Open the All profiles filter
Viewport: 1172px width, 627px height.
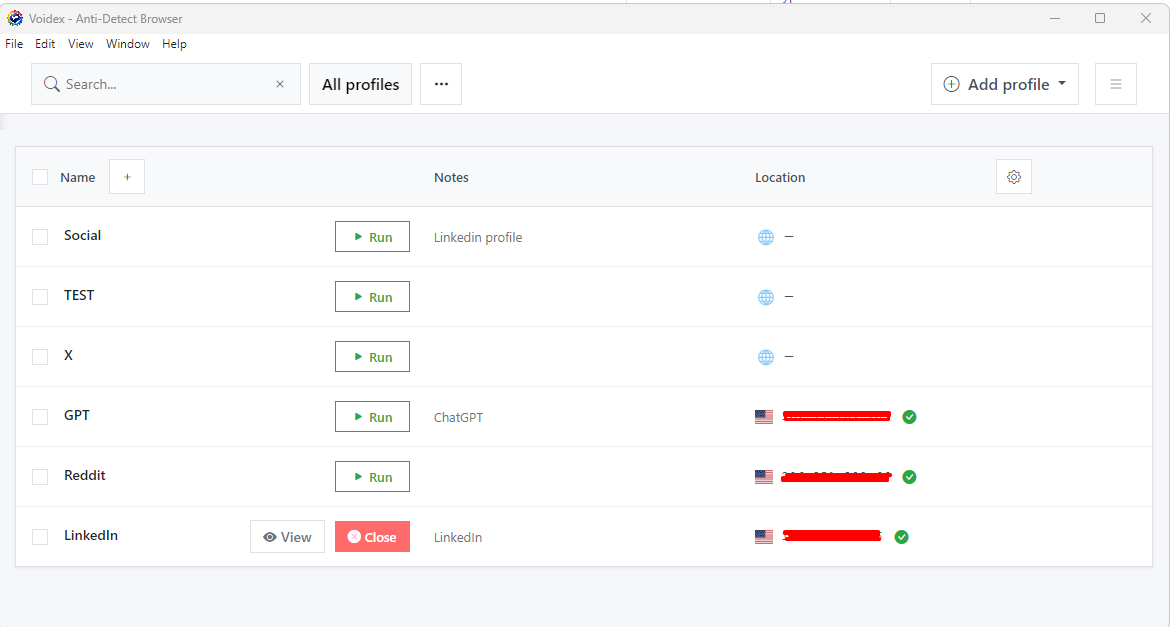[x=360, y=84]
